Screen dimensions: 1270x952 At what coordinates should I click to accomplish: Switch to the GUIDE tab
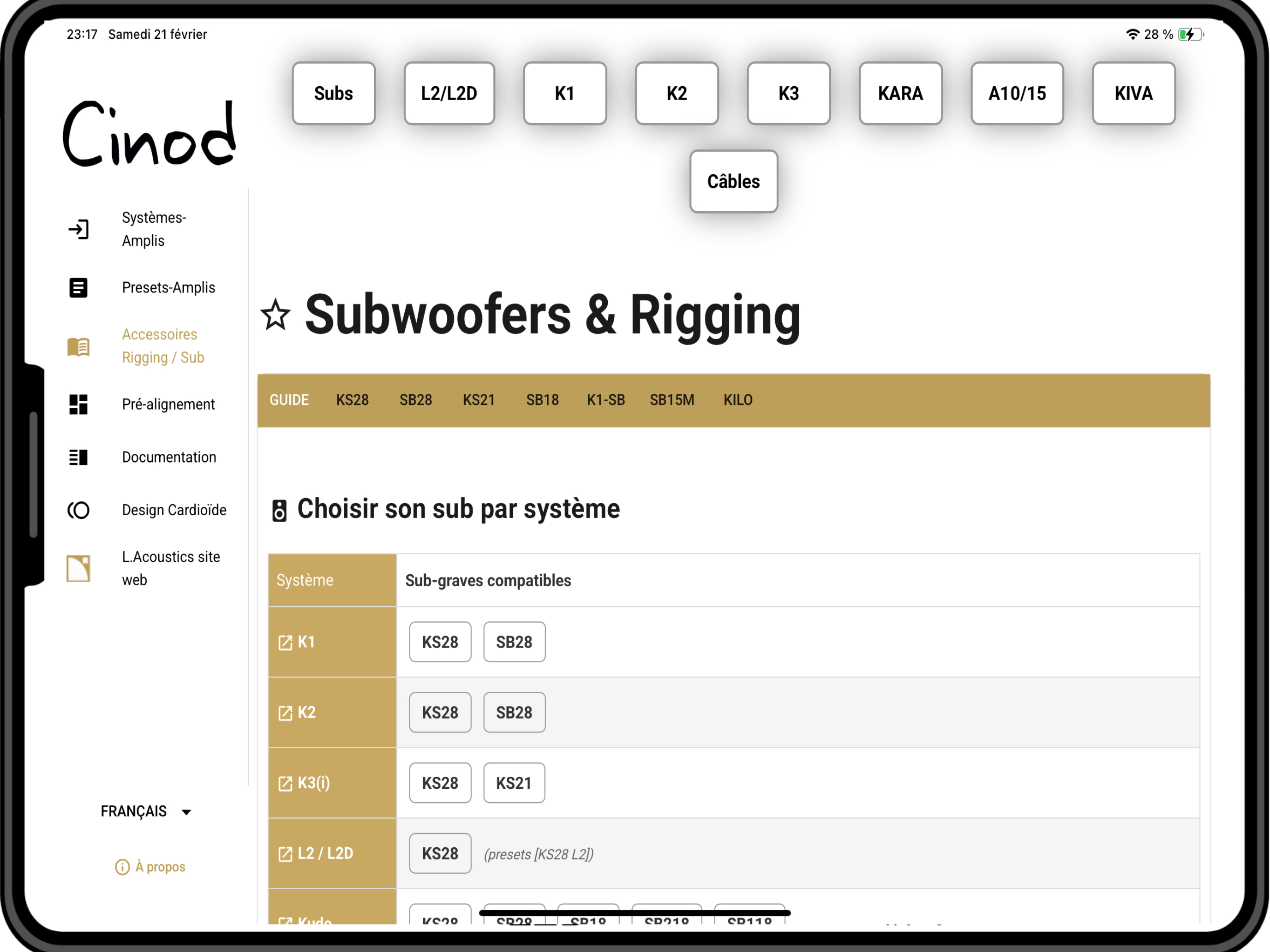pyautogui.click(x=289, y=400)
